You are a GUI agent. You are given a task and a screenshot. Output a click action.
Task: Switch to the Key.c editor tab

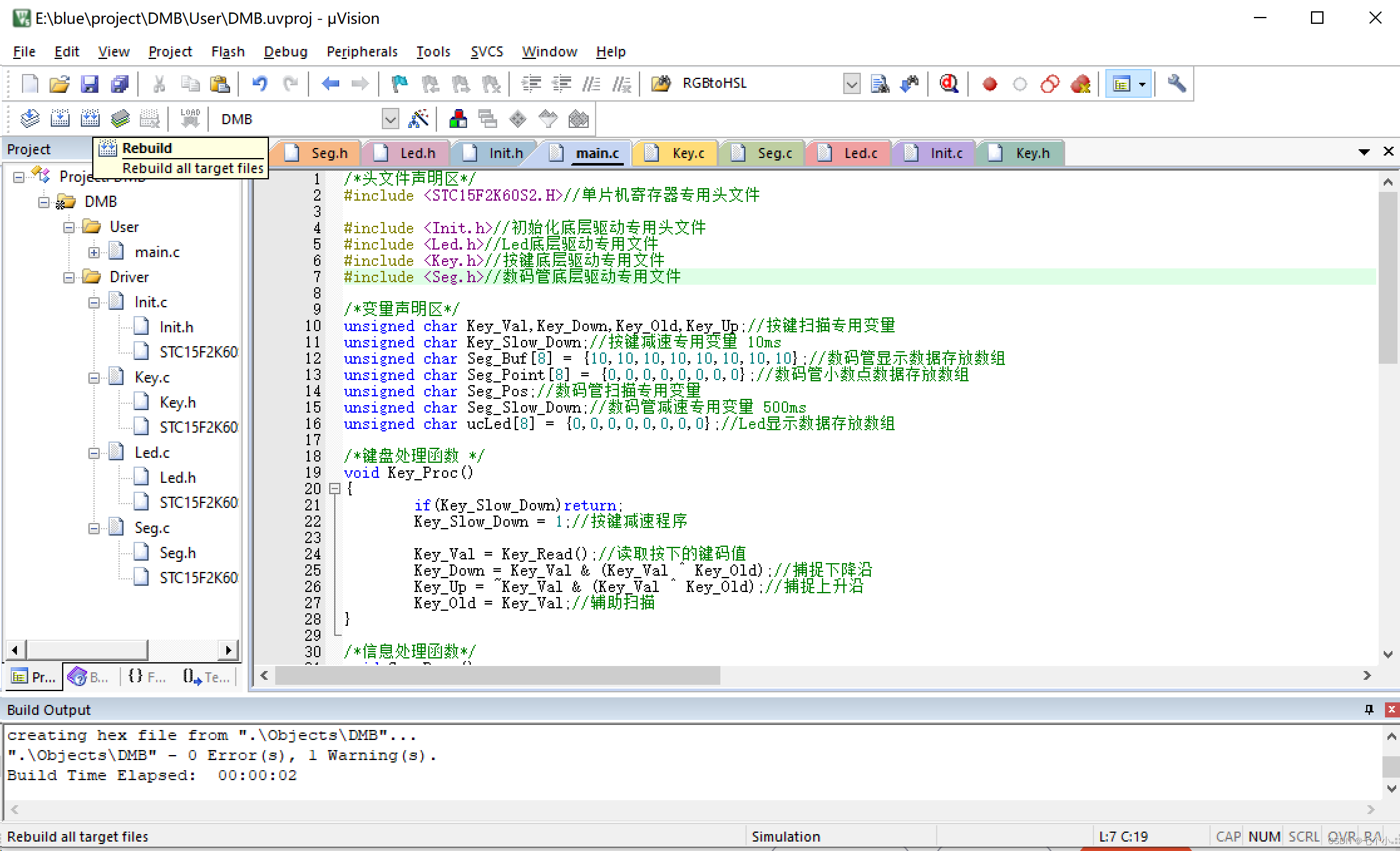coord(688,152)
